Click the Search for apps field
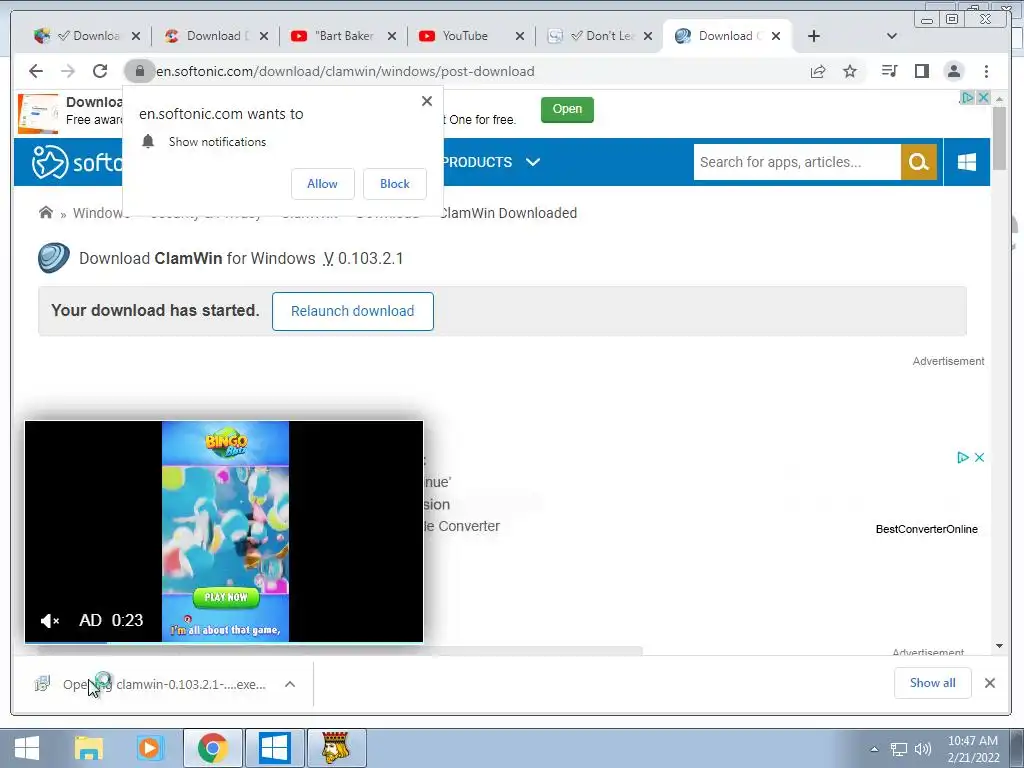 [797, 162]
